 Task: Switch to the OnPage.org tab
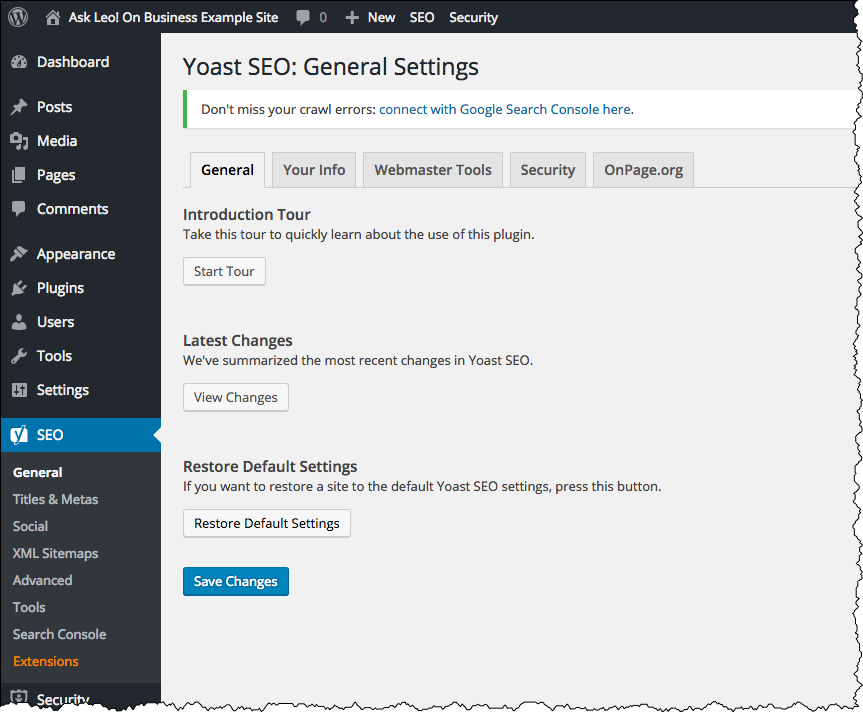click(x=643, y=170)
